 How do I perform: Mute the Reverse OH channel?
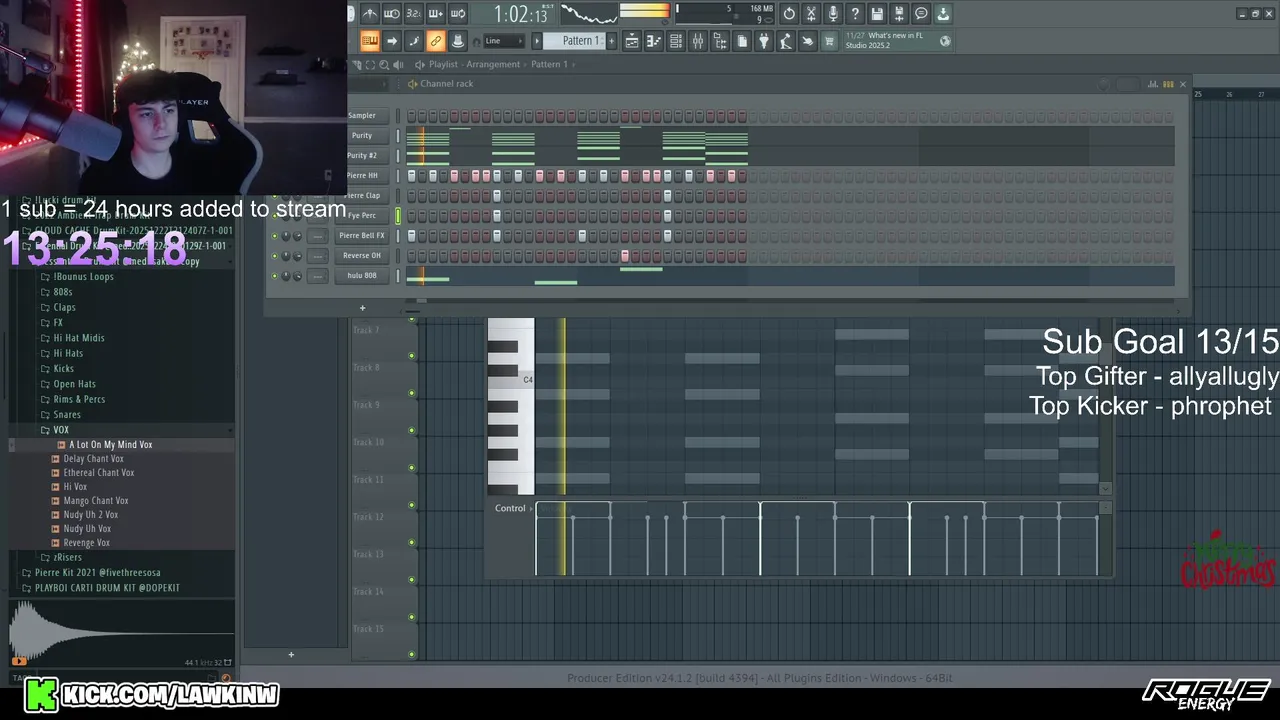(275, 256)
